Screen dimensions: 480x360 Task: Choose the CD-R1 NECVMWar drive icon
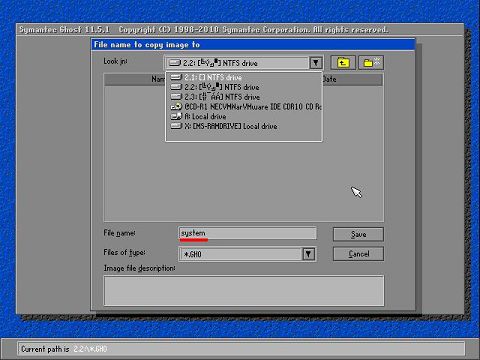pos(176,107)
